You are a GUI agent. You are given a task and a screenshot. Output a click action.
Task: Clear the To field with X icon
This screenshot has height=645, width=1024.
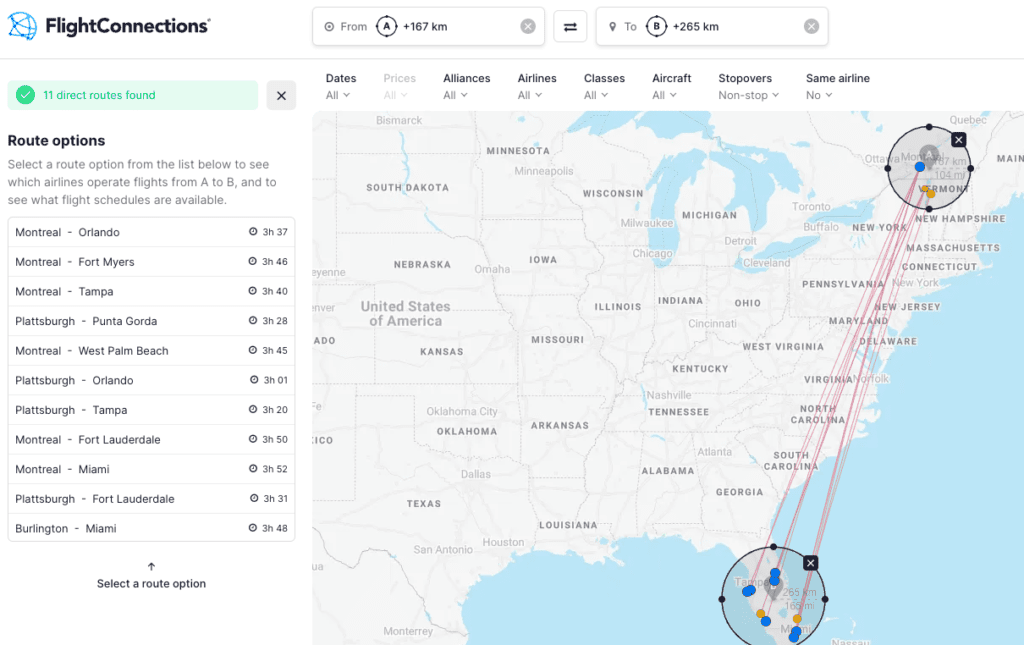811,27
